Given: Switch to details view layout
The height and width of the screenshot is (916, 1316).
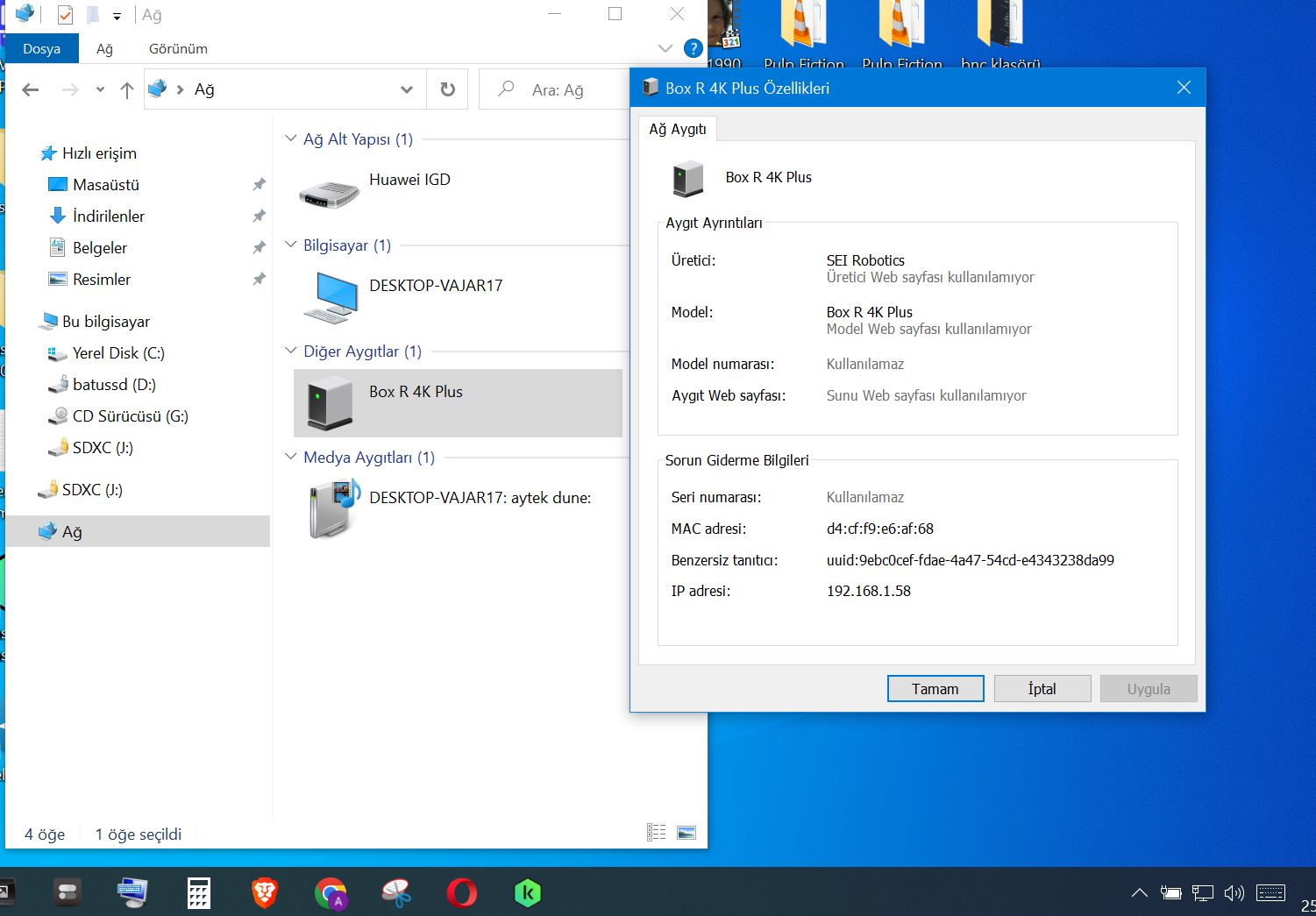Looking at the screenshot, I should (656, 833).
